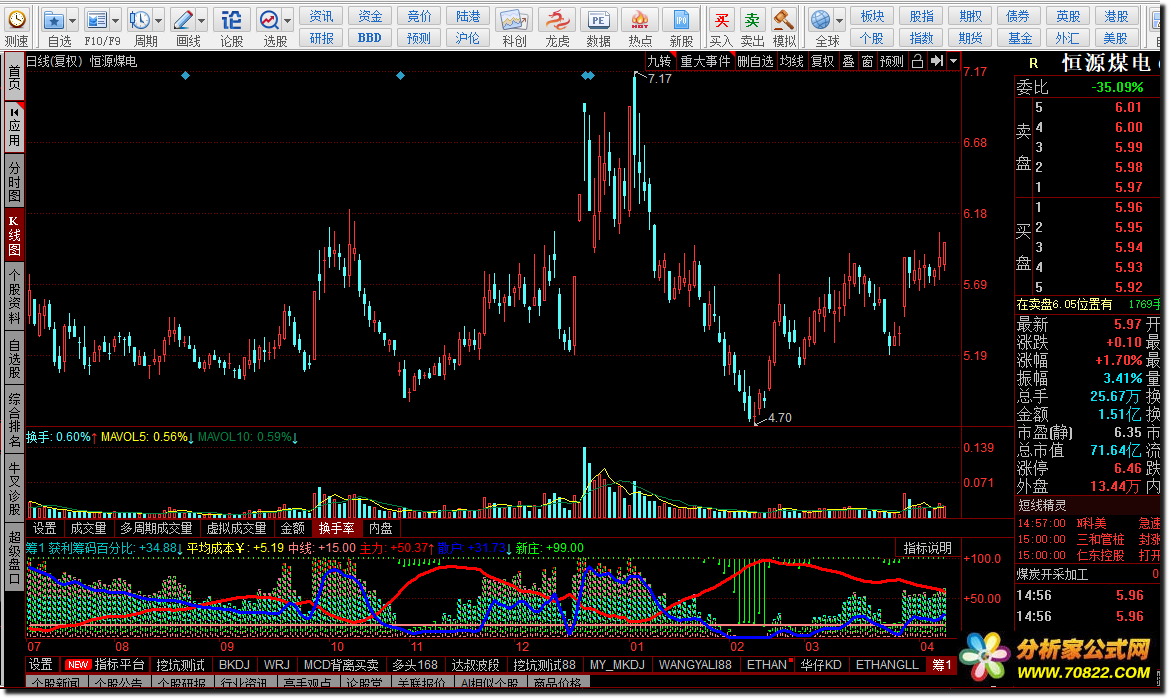1170x698 pixels.
Task: Open the 测速 speed test clock icon
Action: [x=16, y=19]
